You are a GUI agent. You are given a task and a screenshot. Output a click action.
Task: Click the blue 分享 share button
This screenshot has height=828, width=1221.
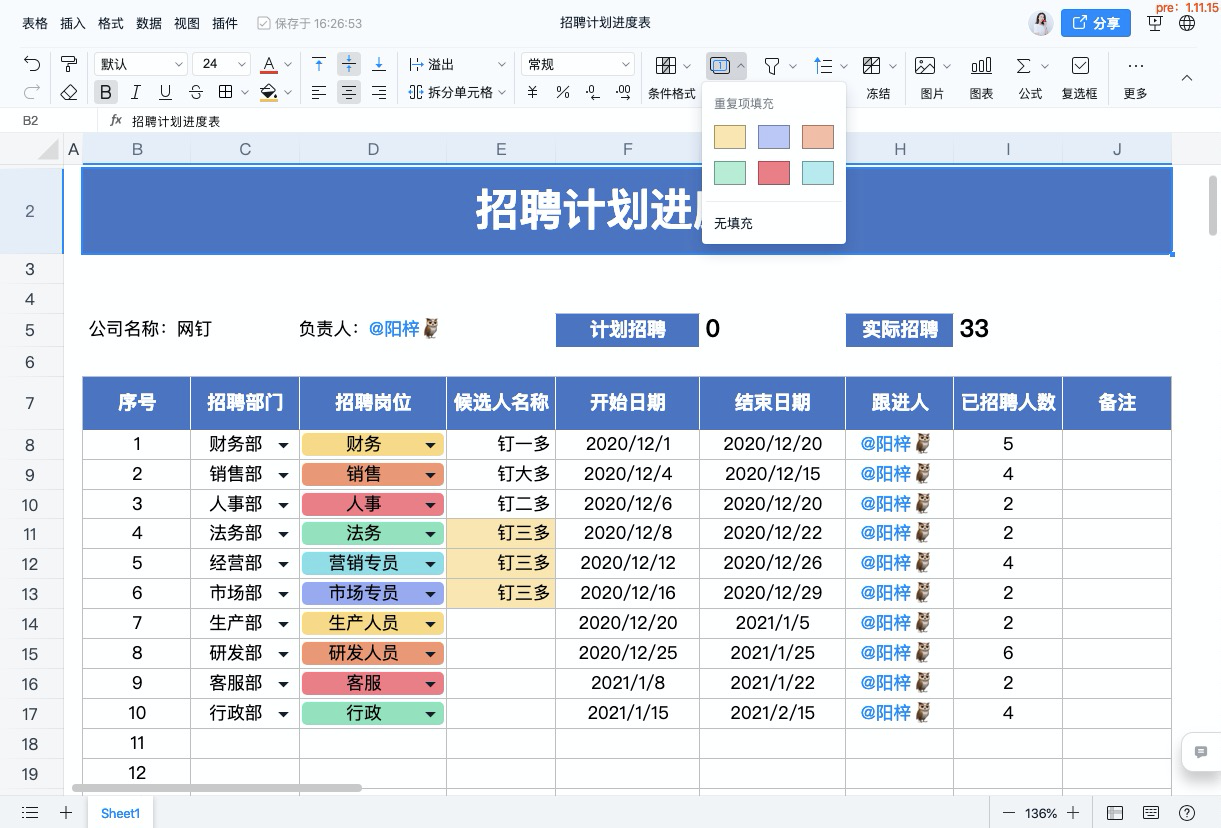coord(1095,22)
